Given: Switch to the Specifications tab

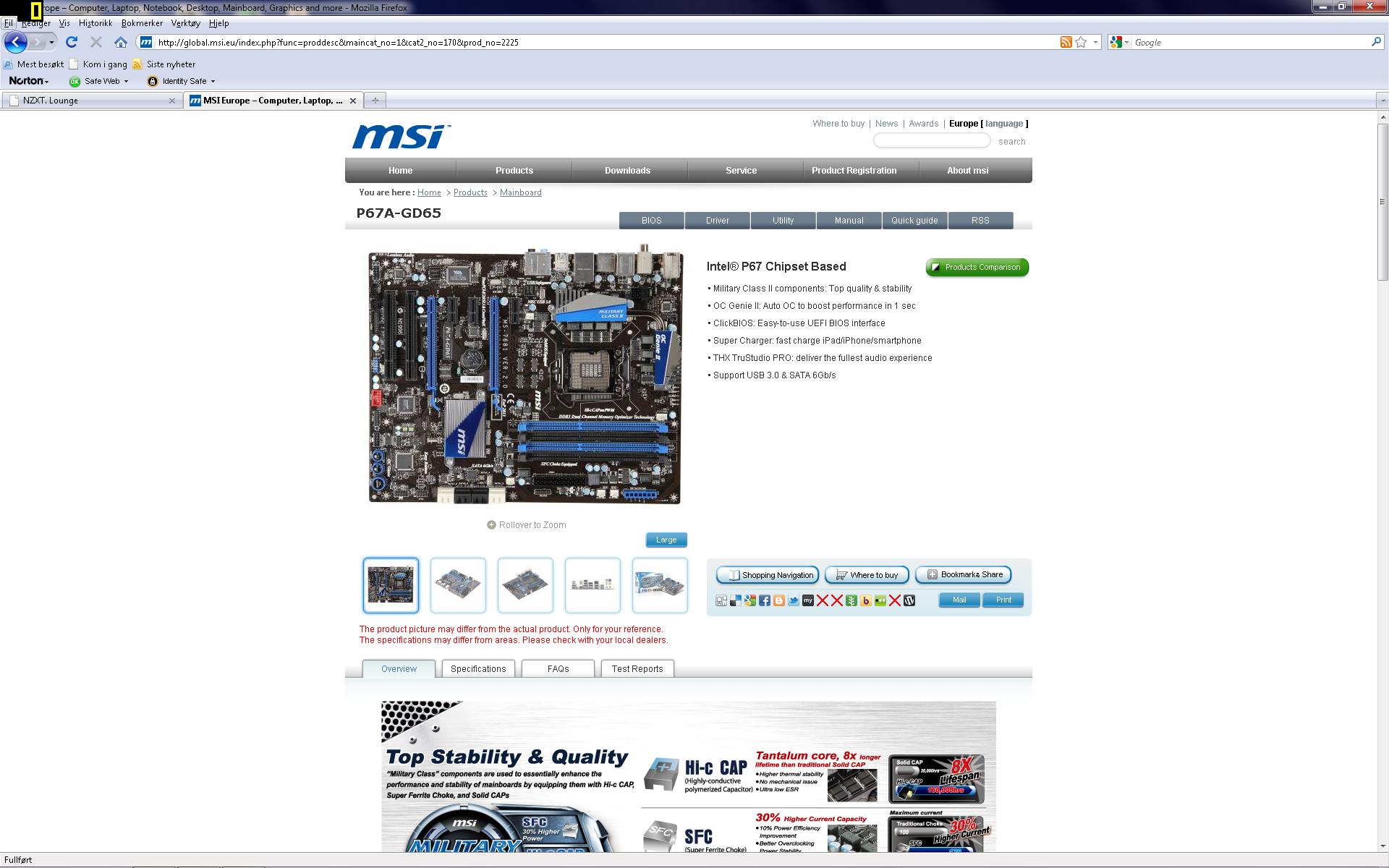Looking at the screenshot, I should click(478, 669).
